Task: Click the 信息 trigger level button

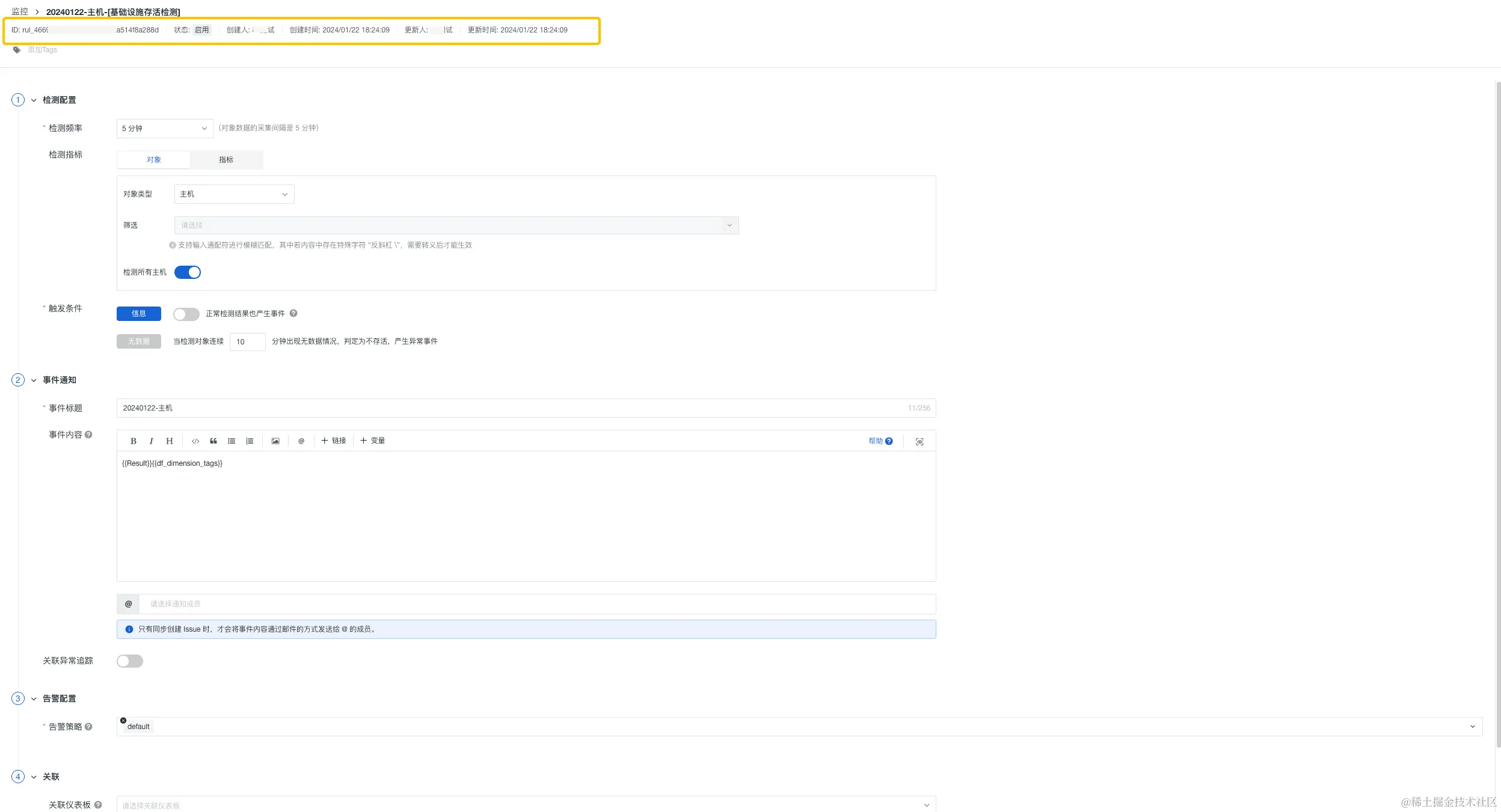Action: click(x=139, y=314)
